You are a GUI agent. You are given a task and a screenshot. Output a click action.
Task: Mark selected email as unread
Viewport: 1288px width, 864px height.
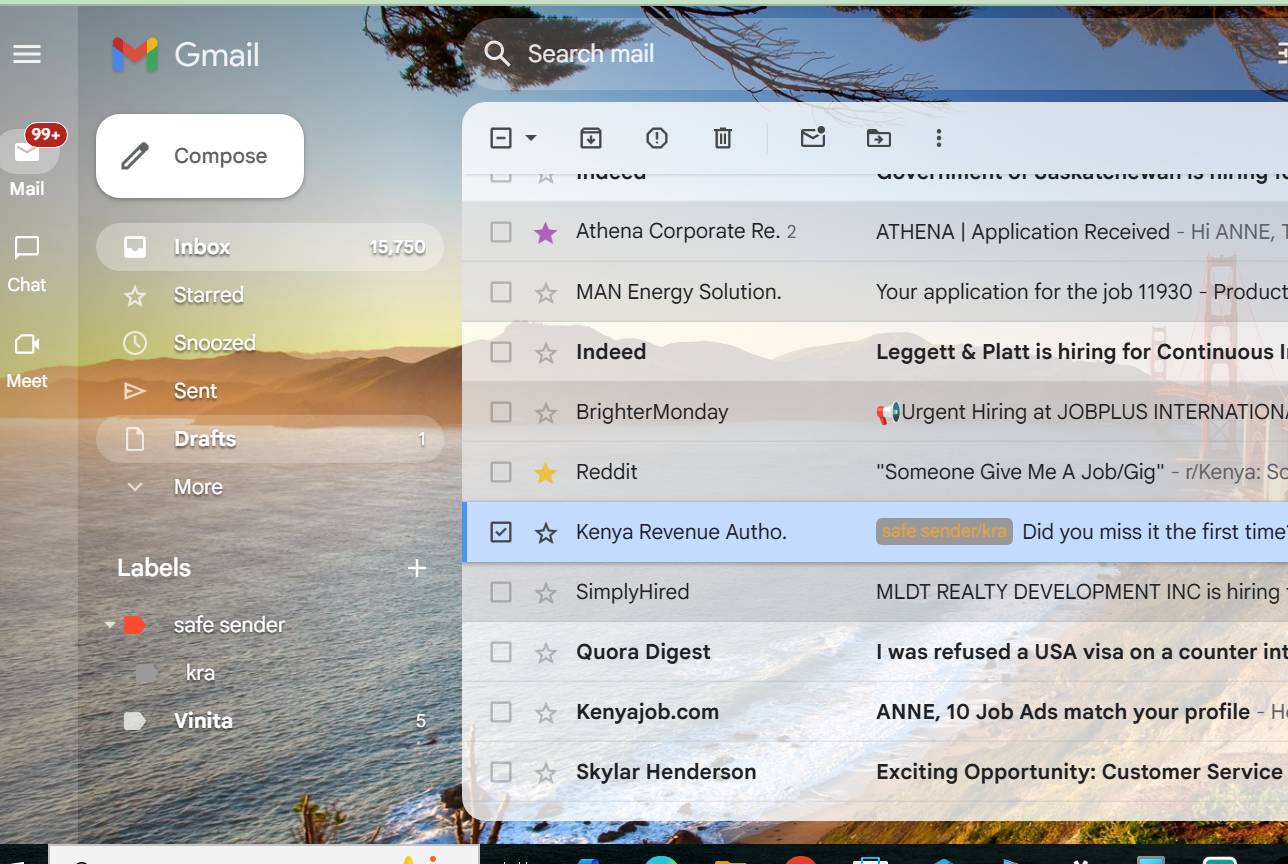coord(813,138)
